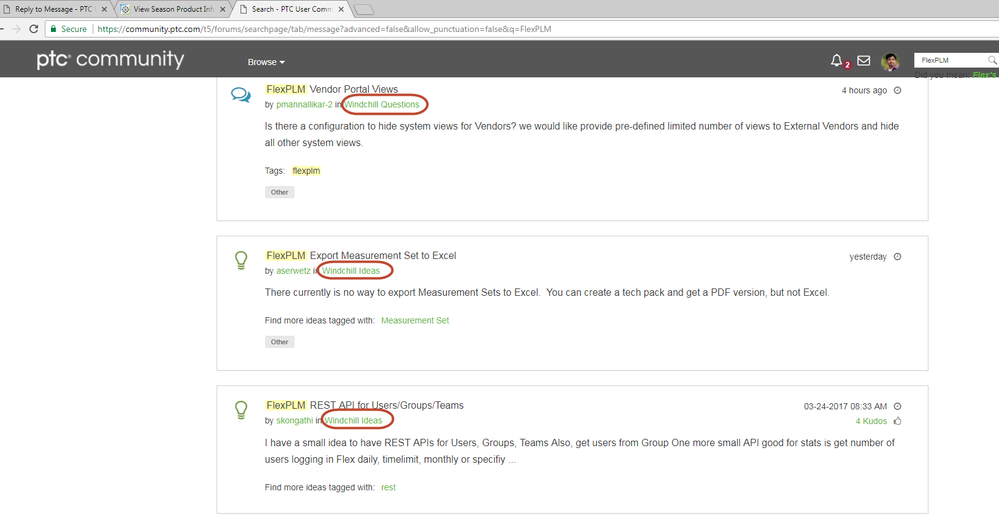
Task: Click the 03-24-2017 08:33 AM timestamp
Action: point(845,406)
